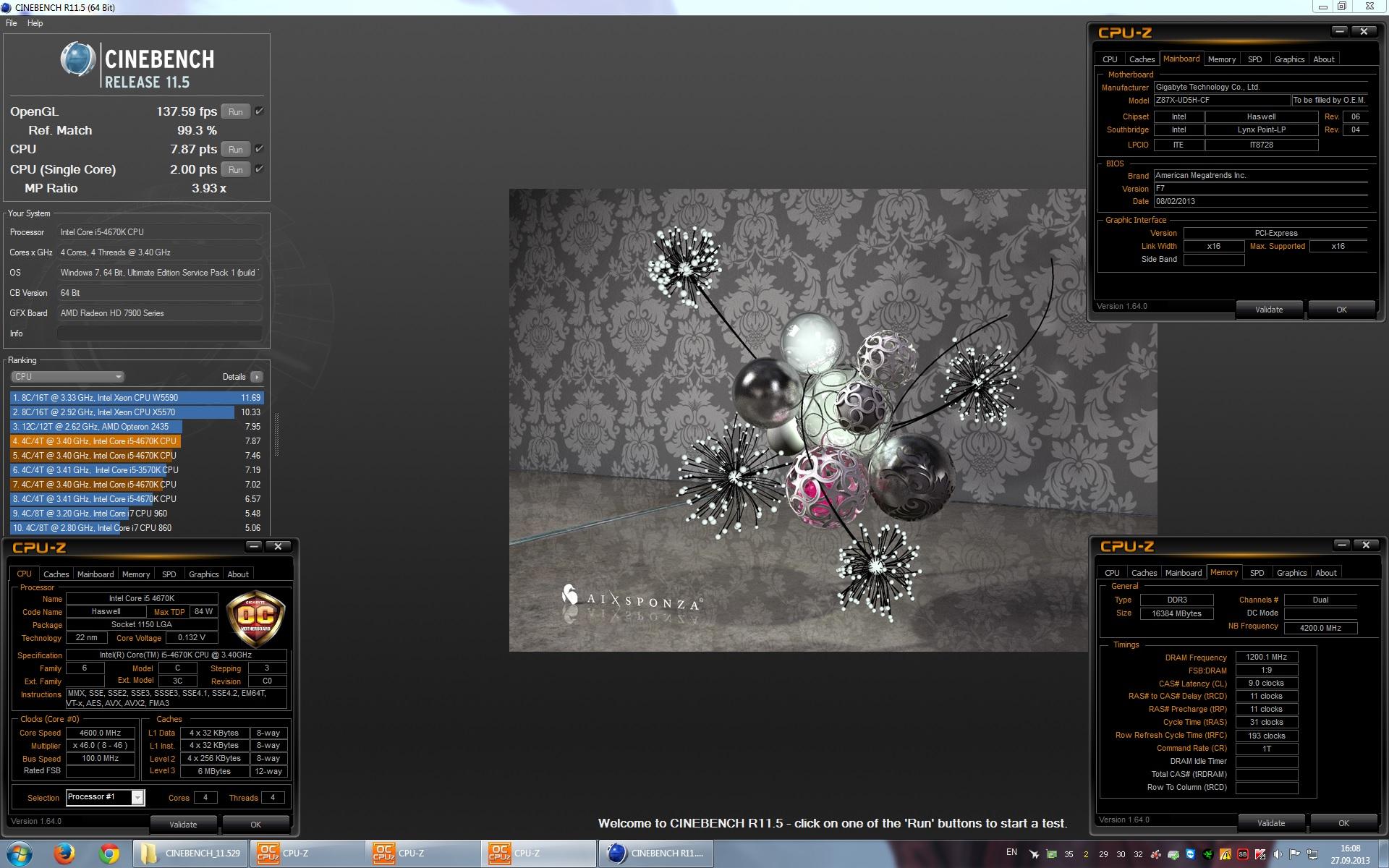1389x868 pixels.
Task: Click the yellow warning tray icon
Action: [1226, 854]
